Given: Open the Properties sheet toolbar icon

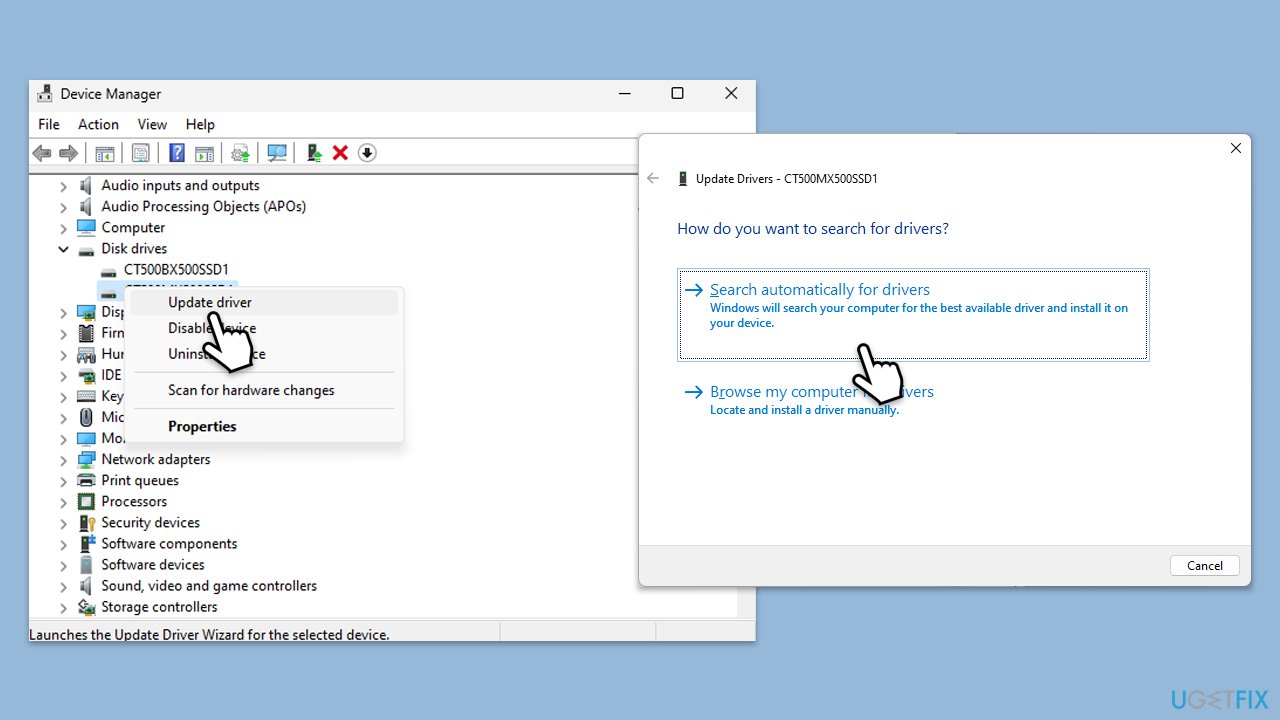Looking at the screenshot, I should (x=141, y=153).
